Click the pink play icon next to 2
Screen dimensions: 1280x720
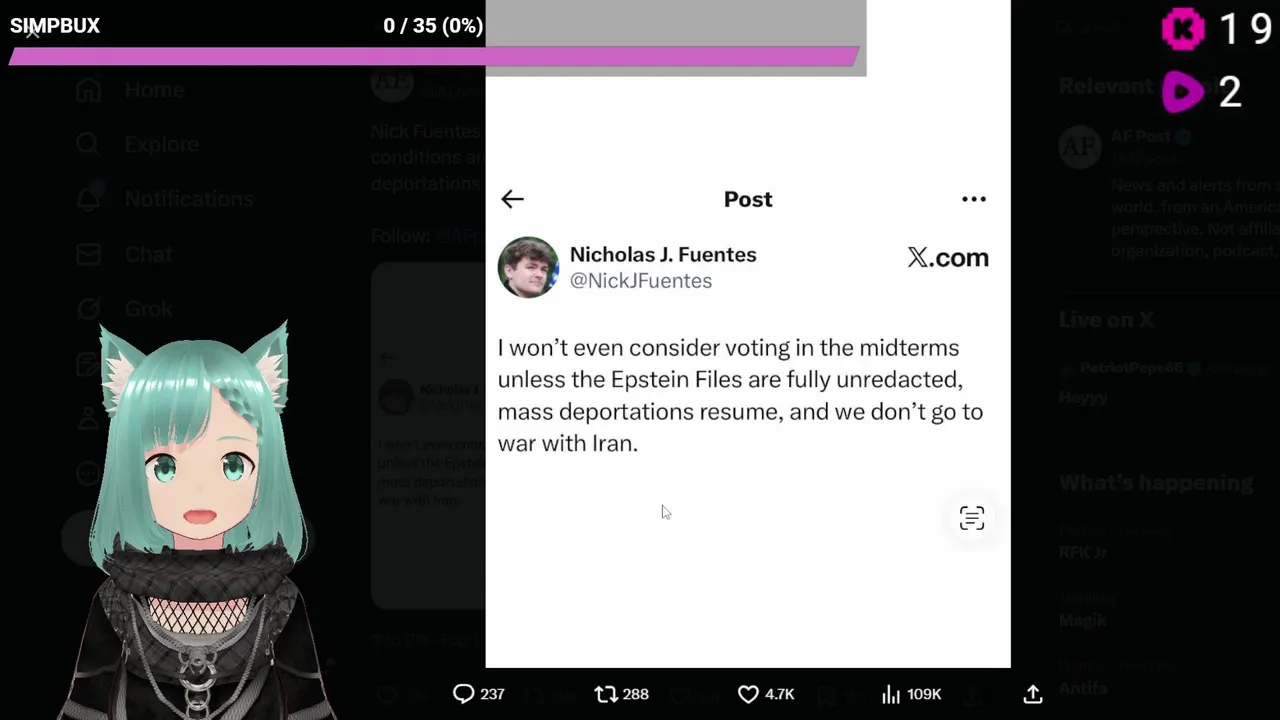coord(1183,93)
